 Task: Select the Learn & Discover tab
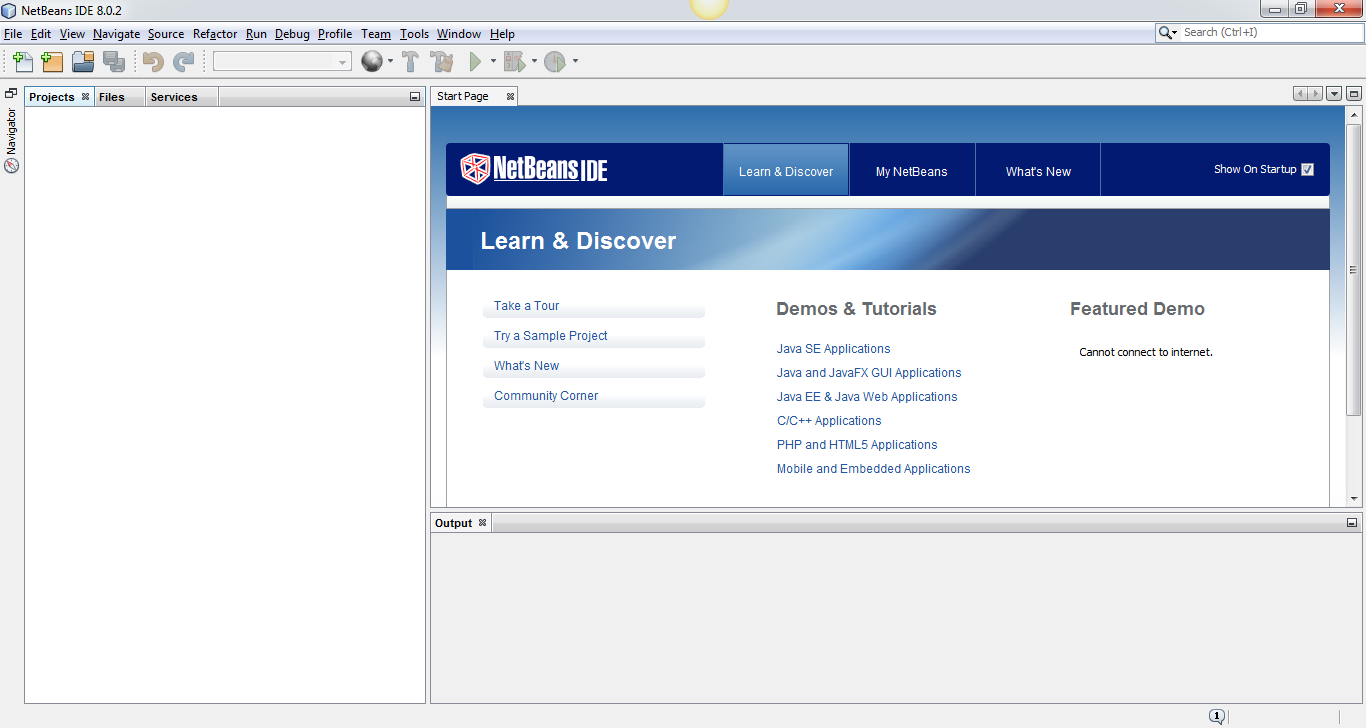pyautogui.click(x=786, y=171)
